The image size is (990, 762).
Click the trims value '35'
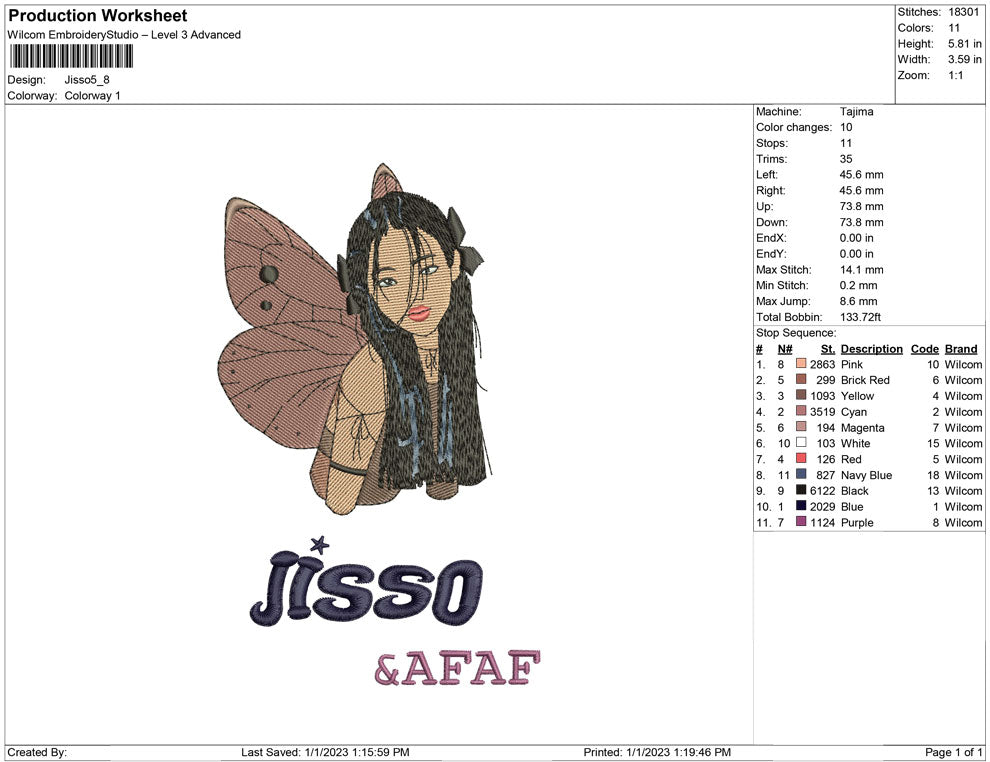pos(846,159)
